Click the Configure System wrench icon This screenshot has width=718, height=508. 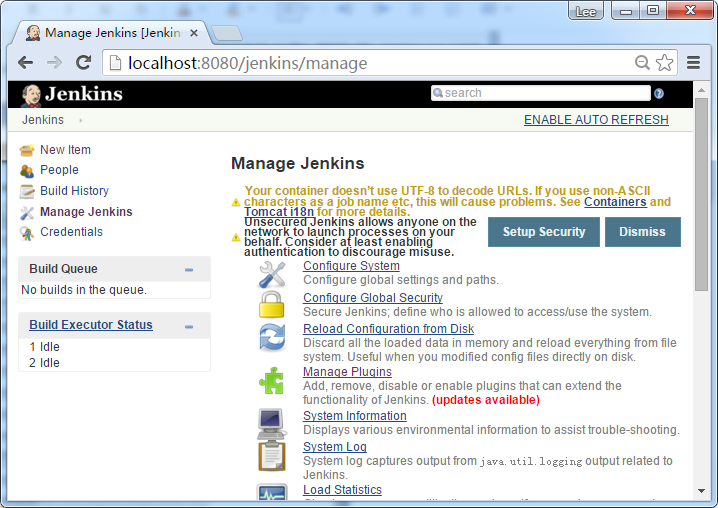[x=272, y=273]
